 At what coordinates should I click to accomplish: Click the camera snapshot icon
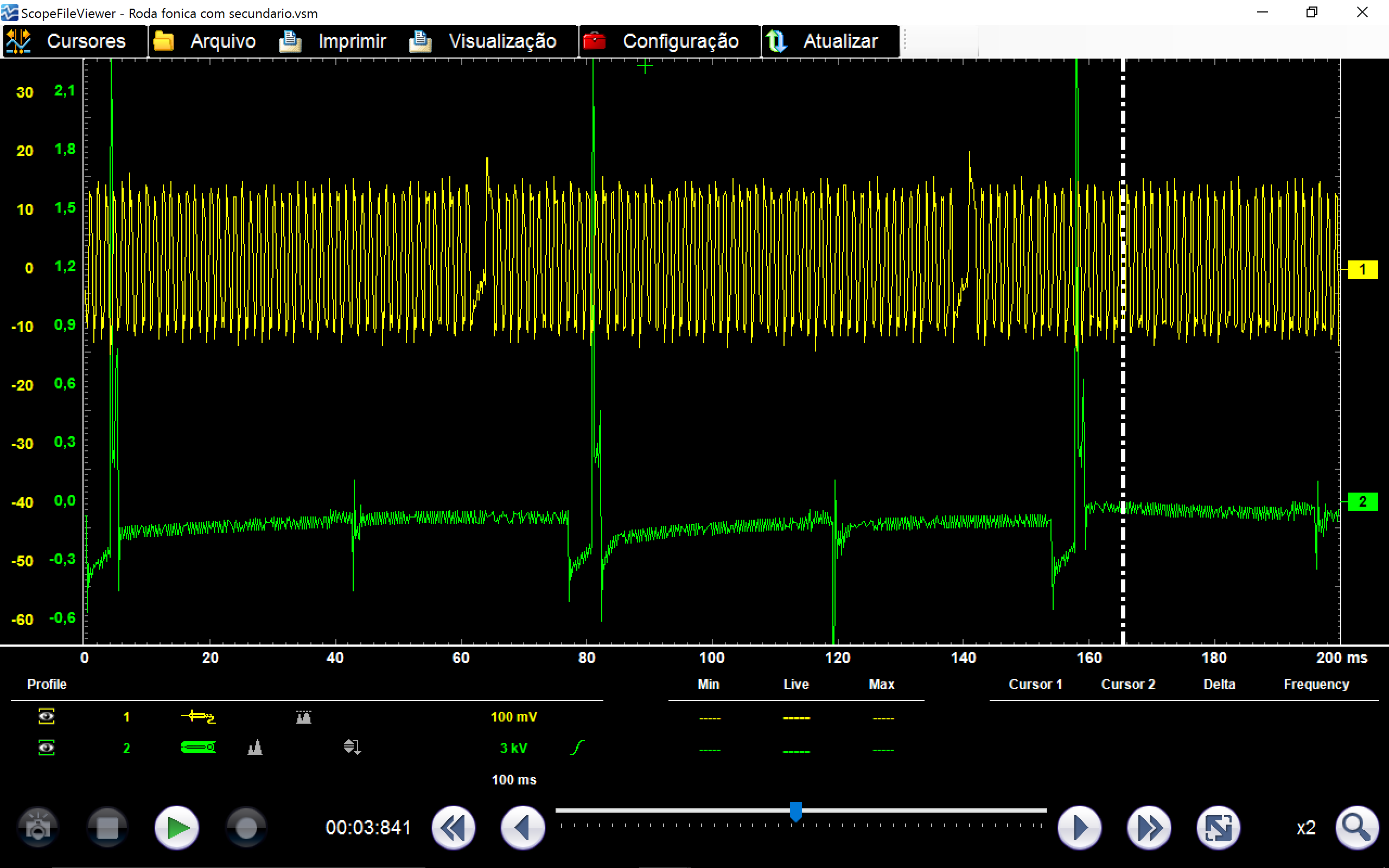[x=38, y=827]
